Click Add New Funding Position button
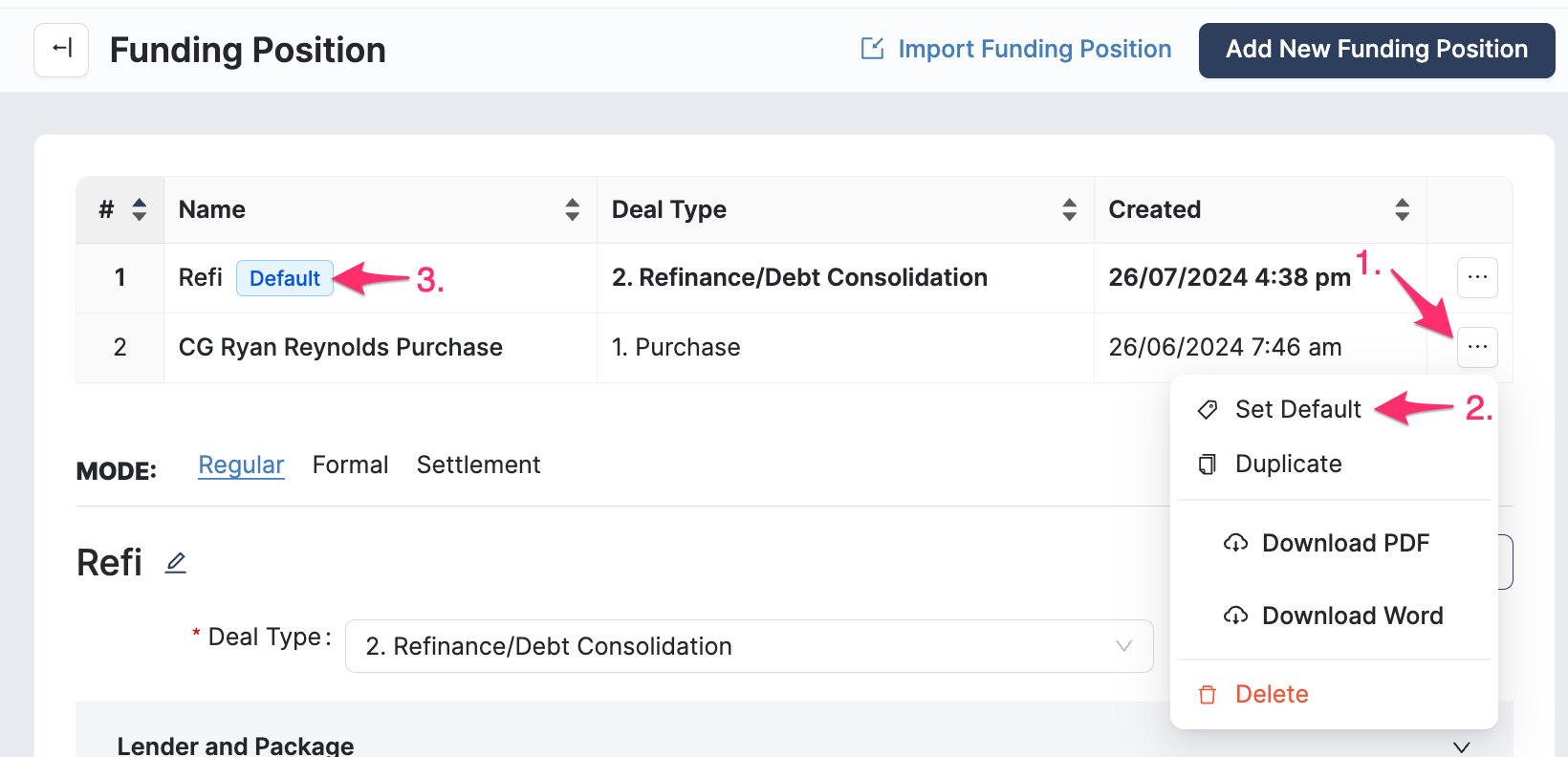Image resolution: width=1568 pixels, height=757 pixels. [1376, 50]
